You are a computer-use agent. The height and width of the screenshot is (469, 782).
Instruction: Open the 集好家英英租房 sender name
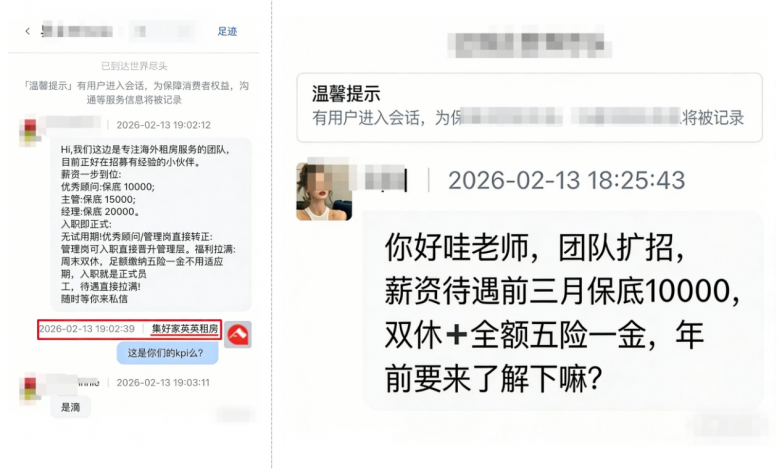(185, 329)
